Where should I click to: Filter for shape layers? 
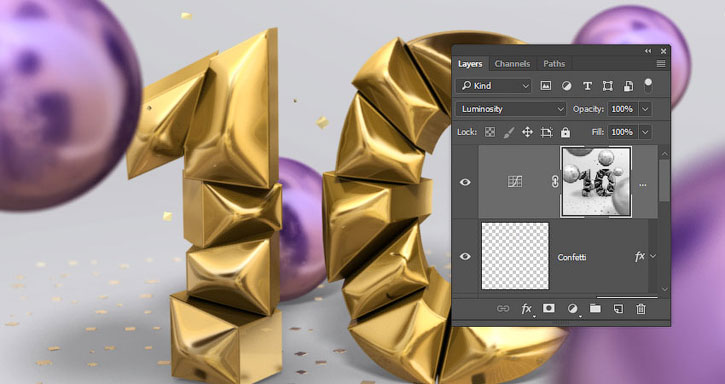[608, 86]
